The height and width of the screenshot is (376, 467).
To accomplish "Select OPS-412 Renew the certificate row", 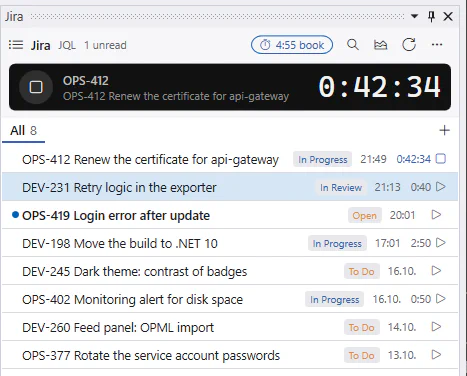I will pyautogui.click(x=230, y=159).
